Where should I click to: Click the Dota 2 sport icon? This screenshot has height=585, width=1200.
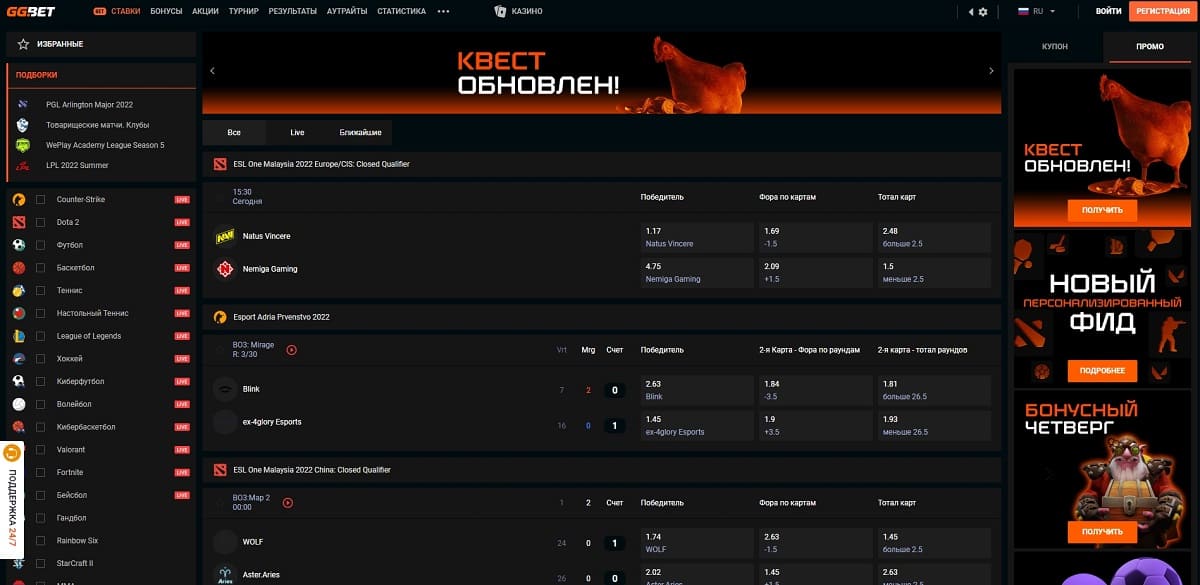pos(19,222)
